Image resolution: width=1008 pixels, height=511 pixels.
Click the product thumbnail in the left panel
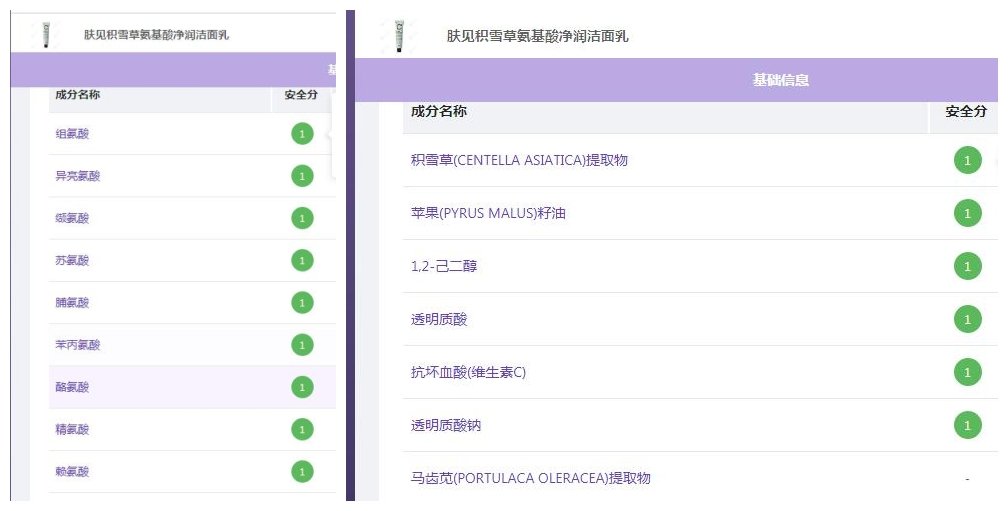(x=45, y=35)
